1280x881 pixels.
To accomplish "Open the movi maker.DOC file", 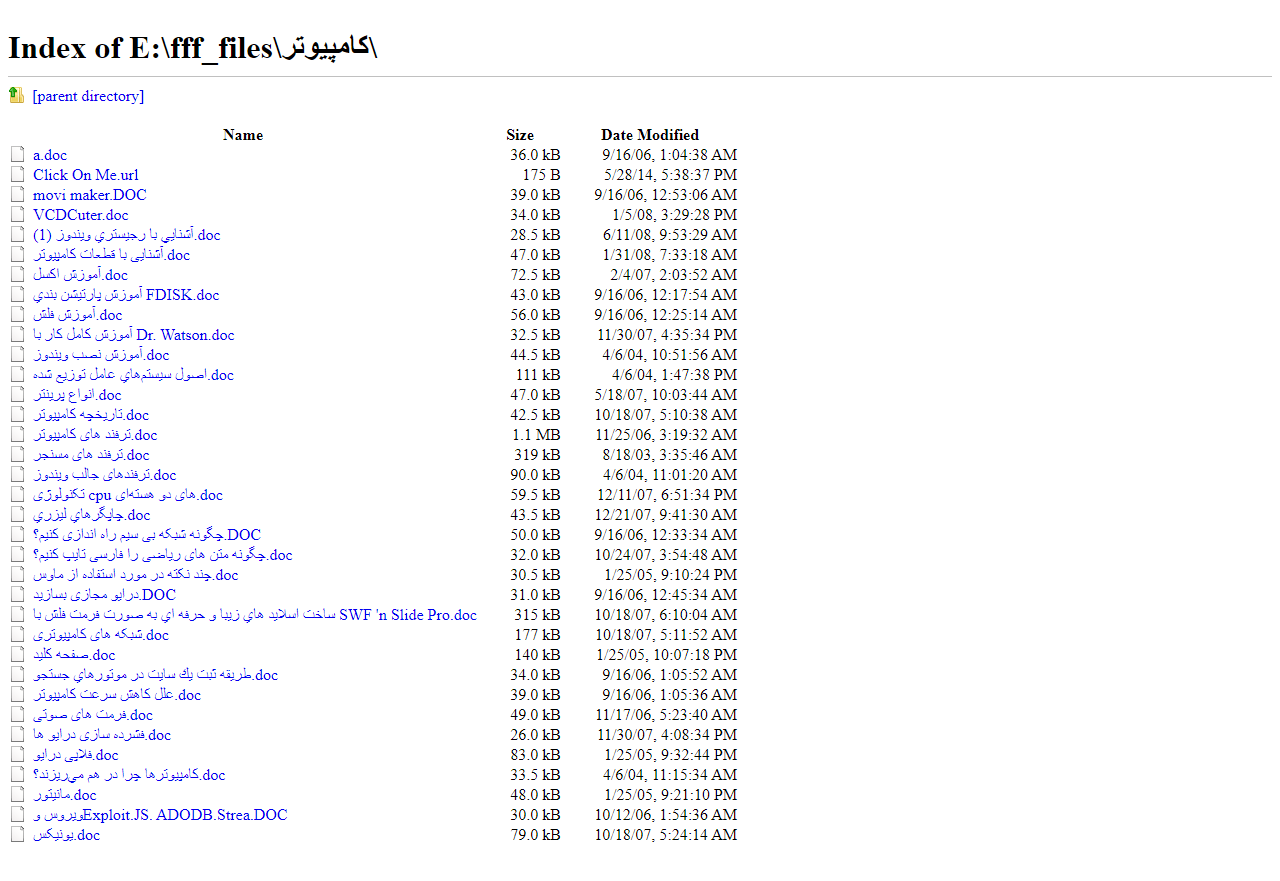I will 89,195.
